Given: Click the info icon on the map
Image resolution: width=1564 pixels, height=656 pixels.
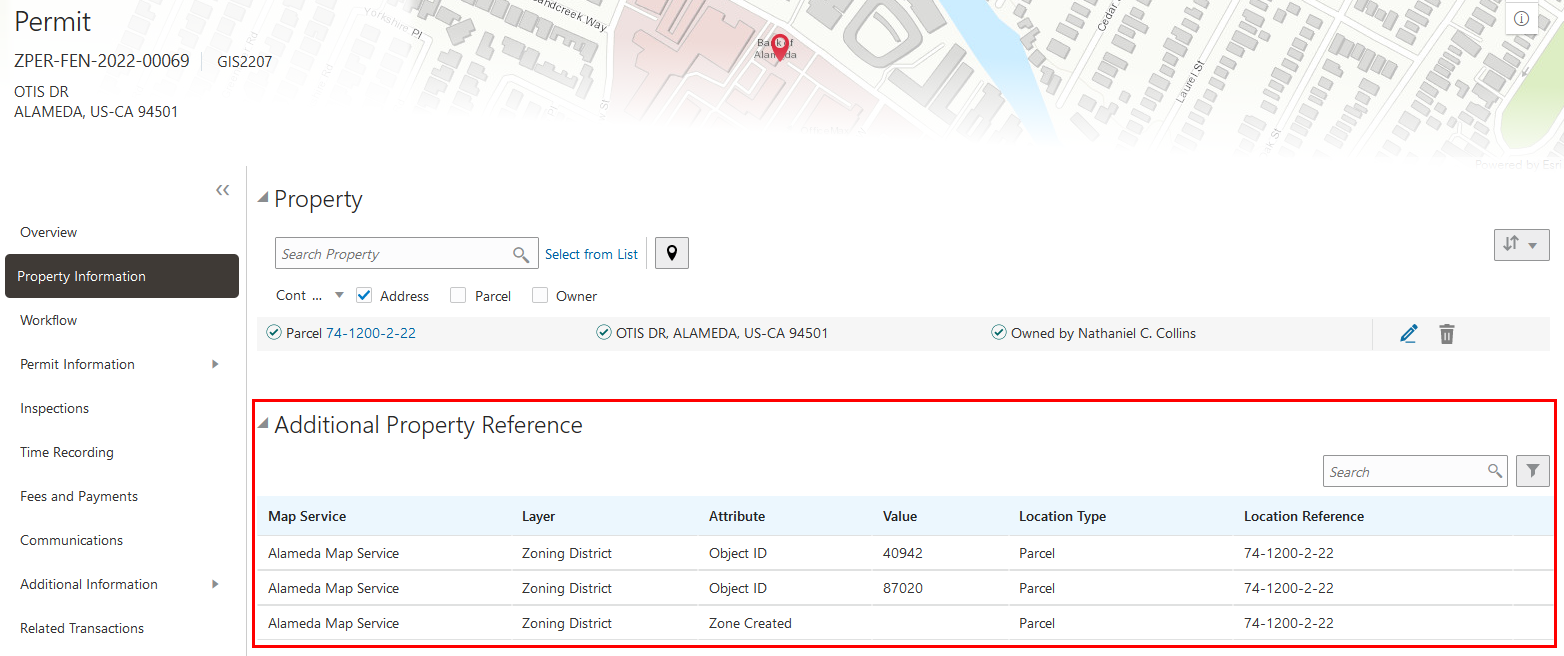Looking at the screenshot, I should click(x=1521, y=19).
